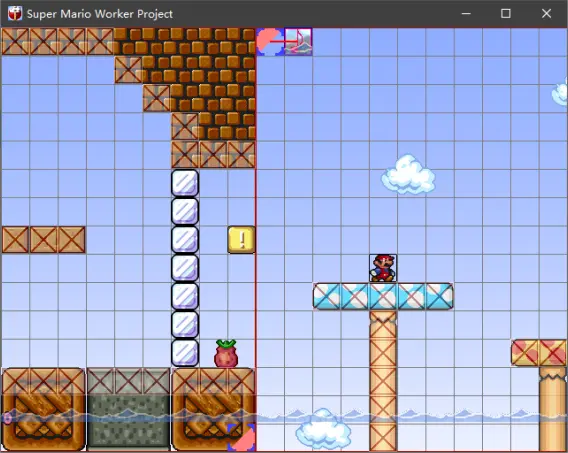Select the gray stone ground block
Image resolution: width=568 pixels, height=453 pixels.
click(x=128, y=409)
